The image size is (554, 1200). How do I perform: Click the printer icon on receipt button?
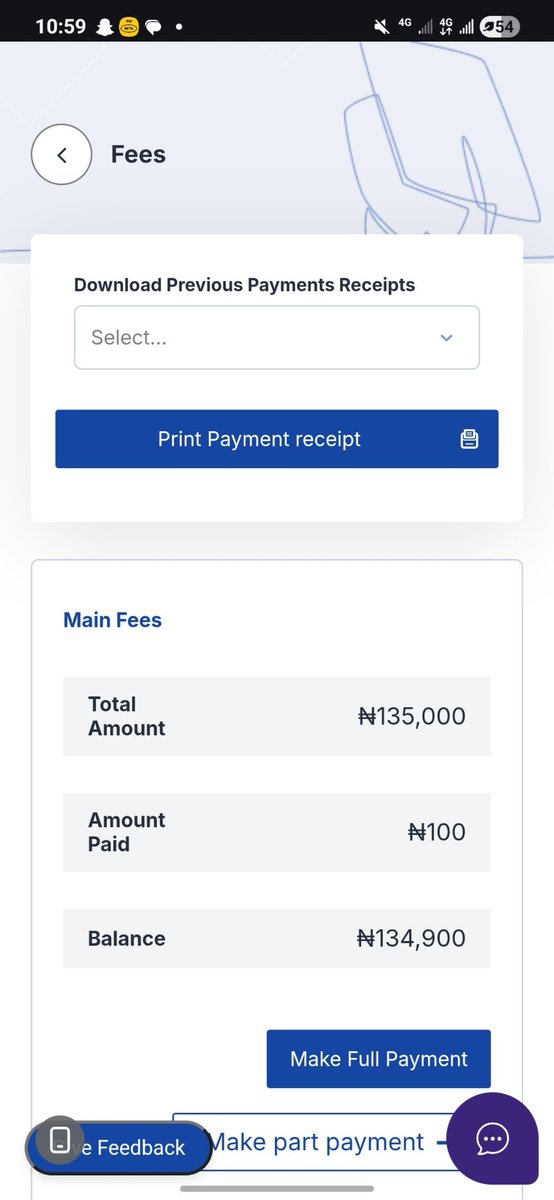coord(469,439)
